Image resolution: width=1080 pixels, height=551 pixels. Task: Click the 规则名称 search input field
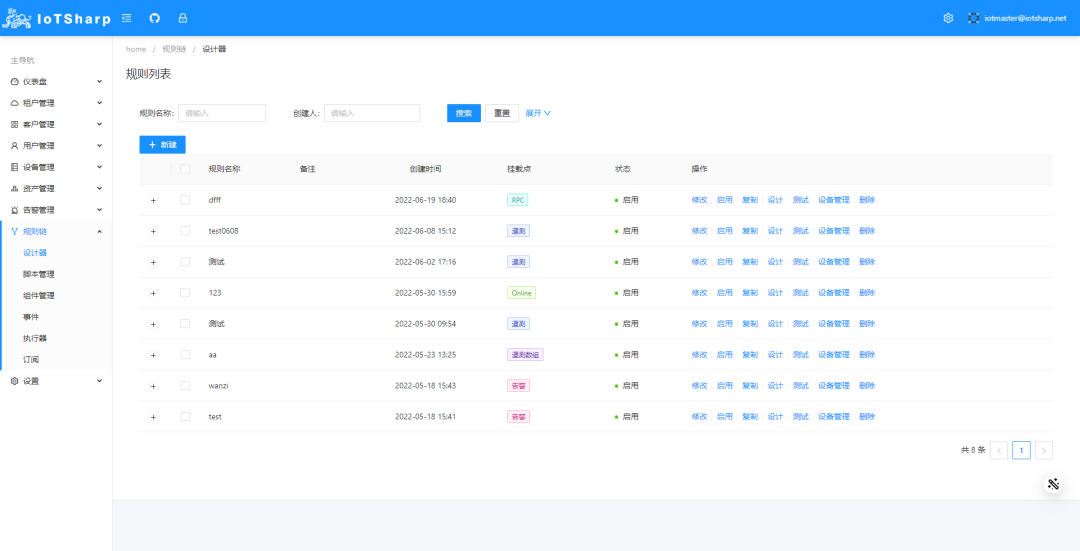click(x=222, y=113)
